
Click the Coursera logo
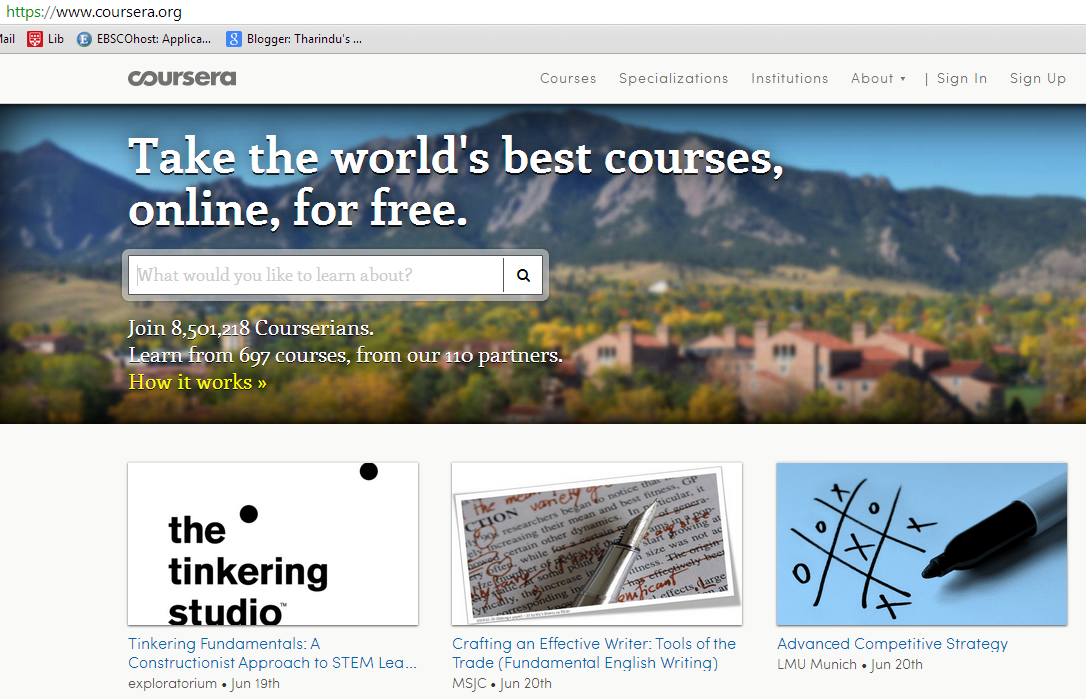click(182, 78)
